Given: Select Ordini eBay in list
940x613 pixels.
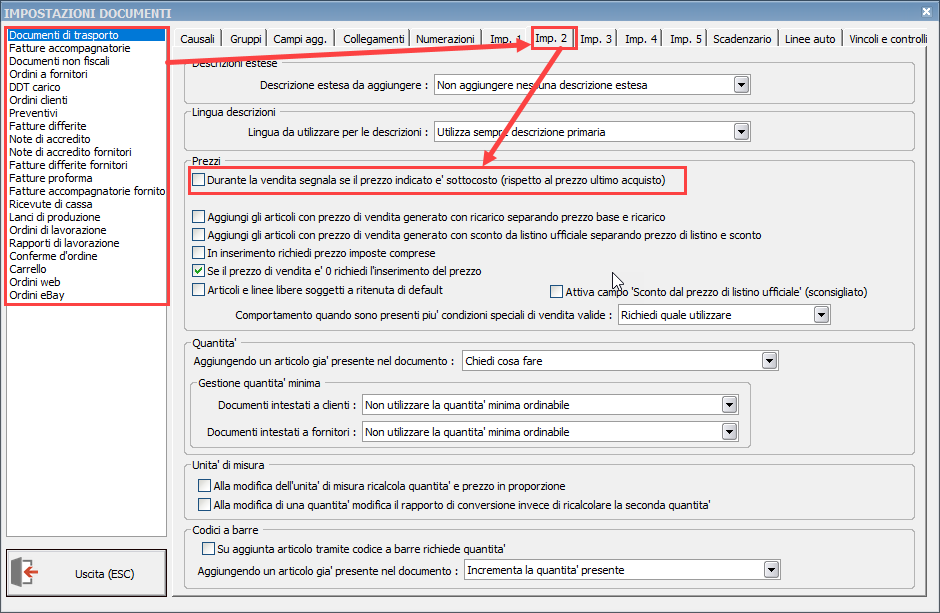Looking at the screenshot, I should 86,295.
